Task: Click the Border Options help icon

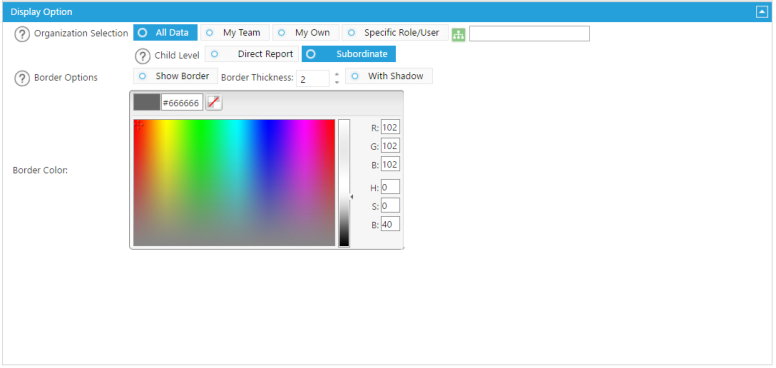Action: (x=22, y=78)
